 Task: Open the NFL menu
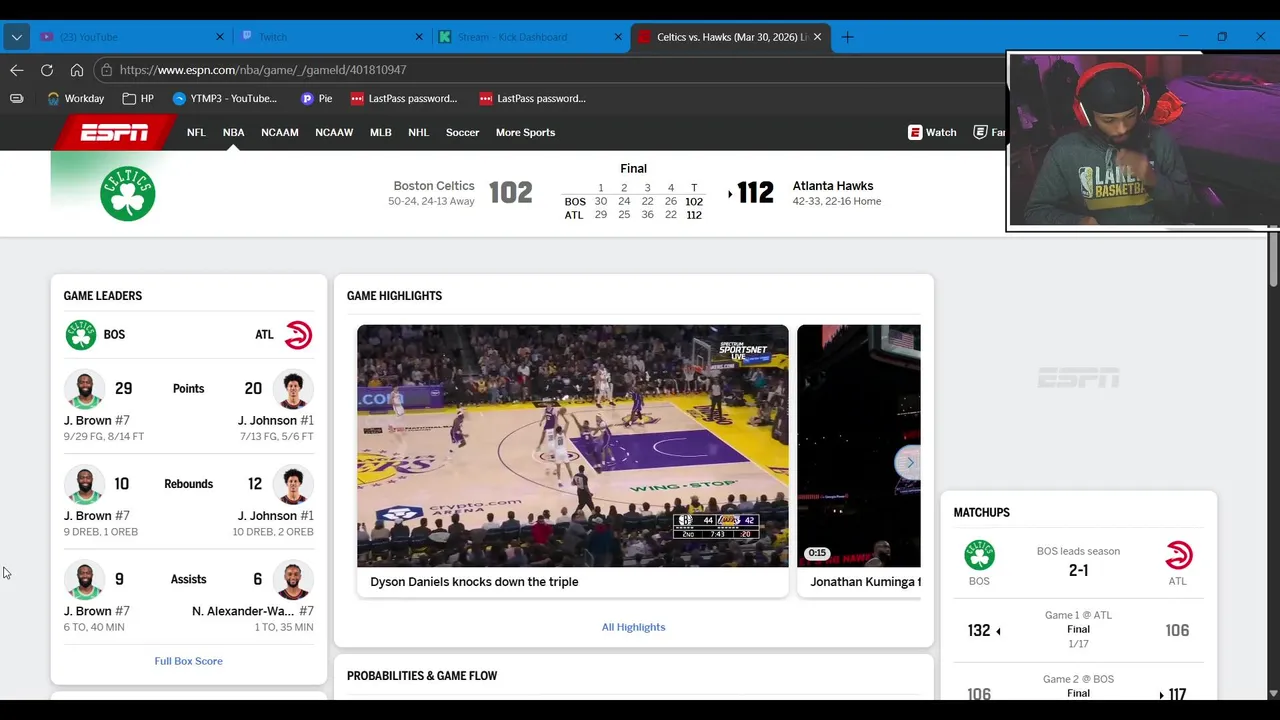point(196,132)
